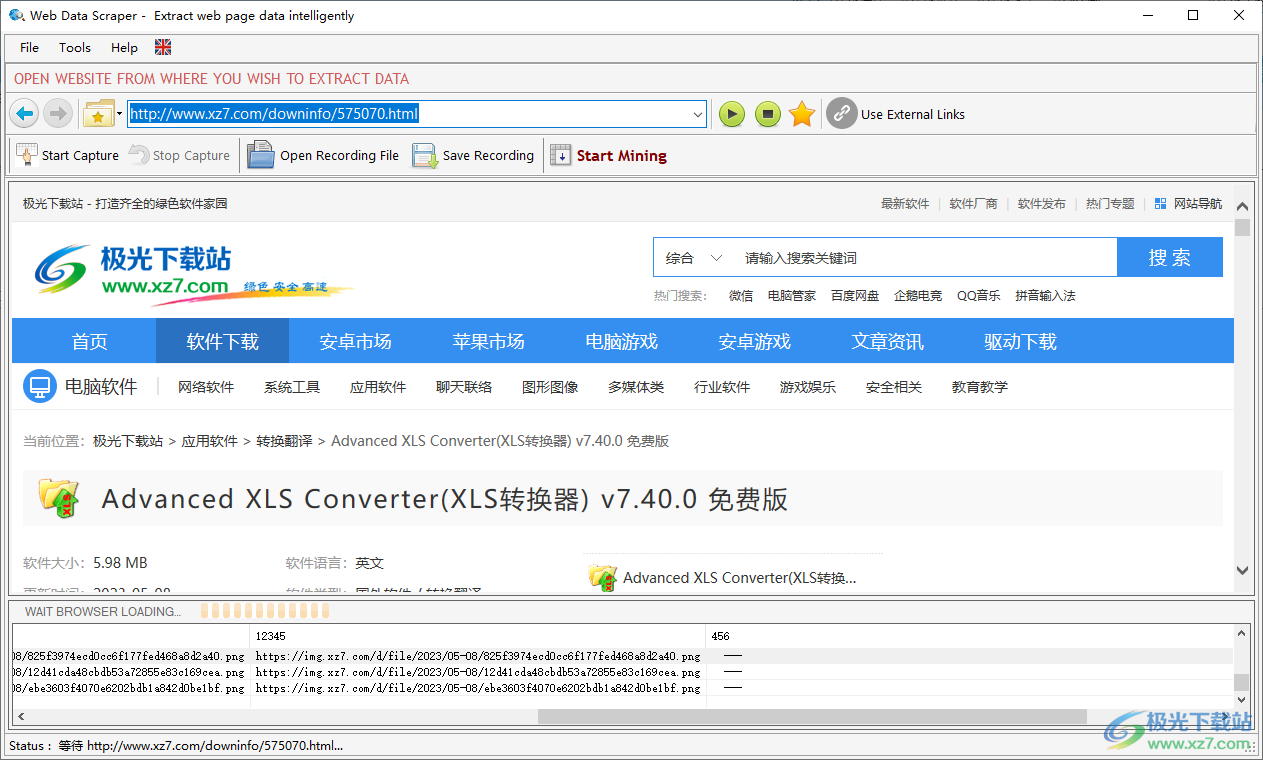Click Save Recording
Image resolution: width=1263 pixels, height=760 pixels.
pos(473,155)
